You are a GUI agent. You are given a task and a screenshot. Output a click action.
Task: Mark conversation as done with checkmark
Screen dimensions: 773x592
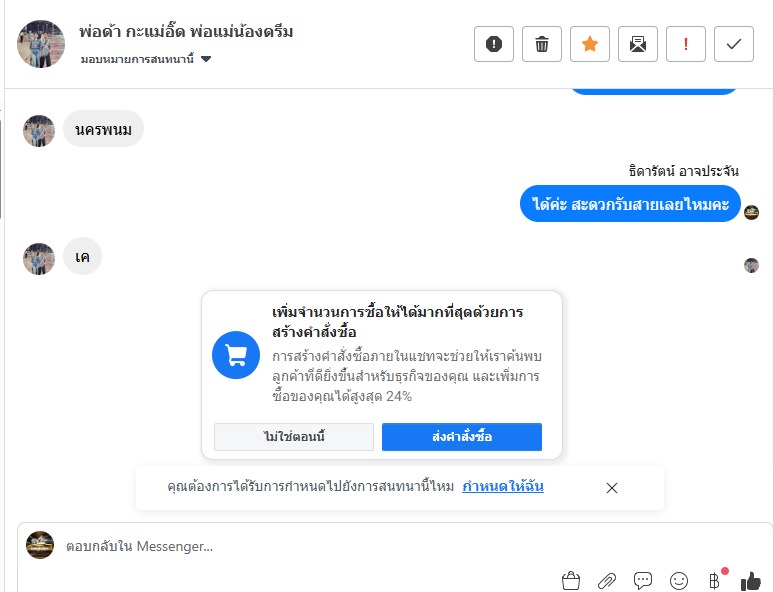pyautogui.click(x=734, y=44)
